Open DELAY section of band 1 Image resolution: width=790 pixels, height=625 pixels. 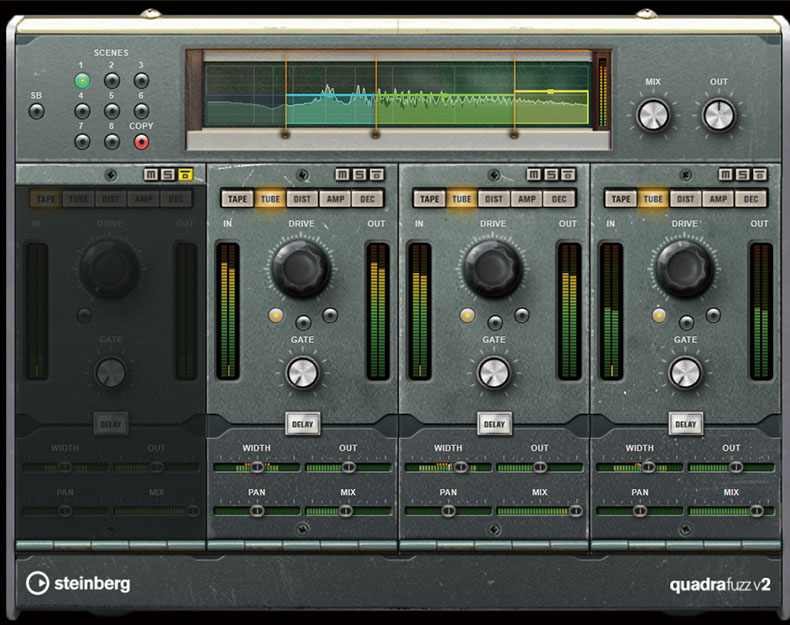coord(111,424)
